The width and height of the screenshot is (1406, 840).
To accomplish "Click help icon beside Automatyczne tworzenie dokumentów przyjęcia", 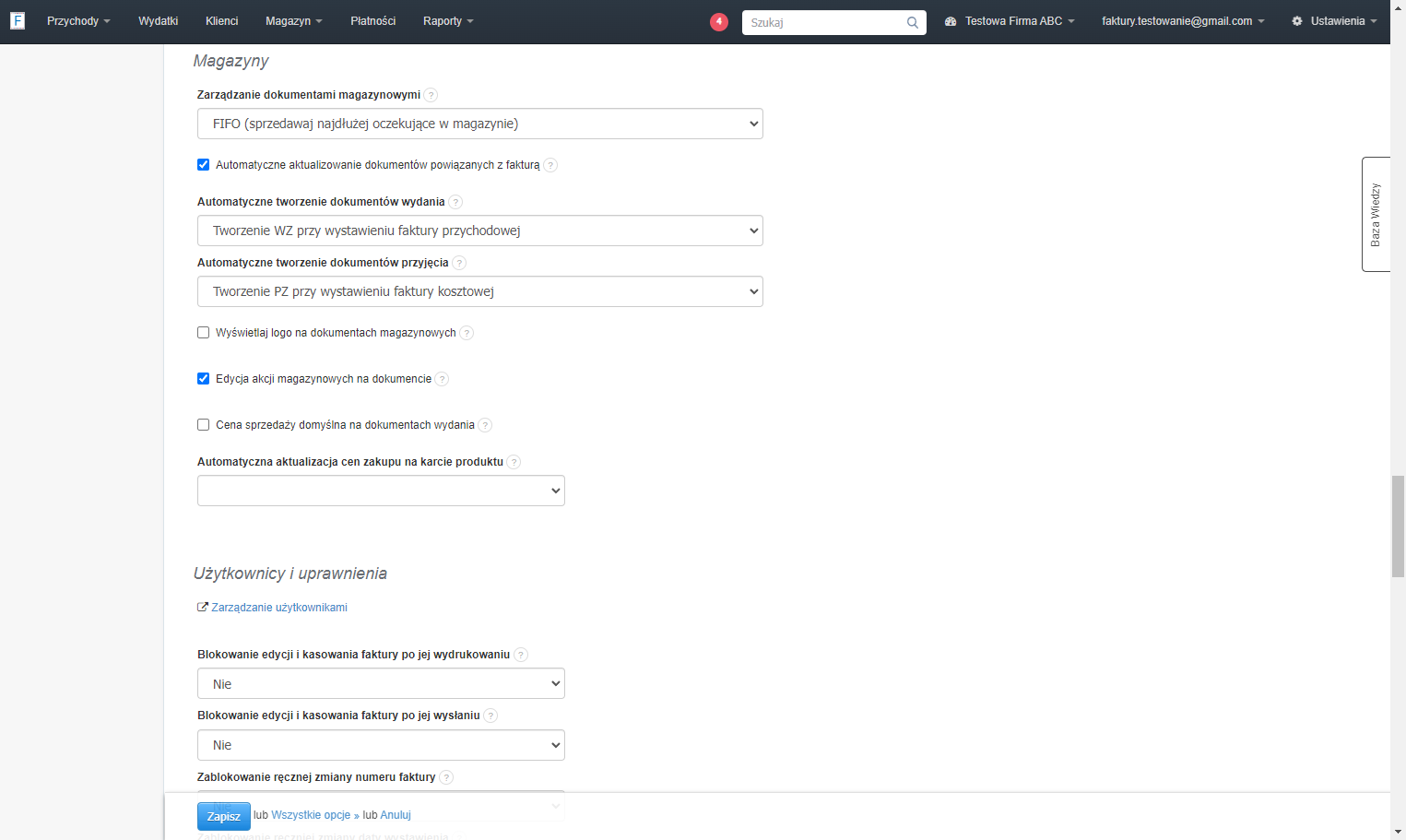I will pos(459,263).
